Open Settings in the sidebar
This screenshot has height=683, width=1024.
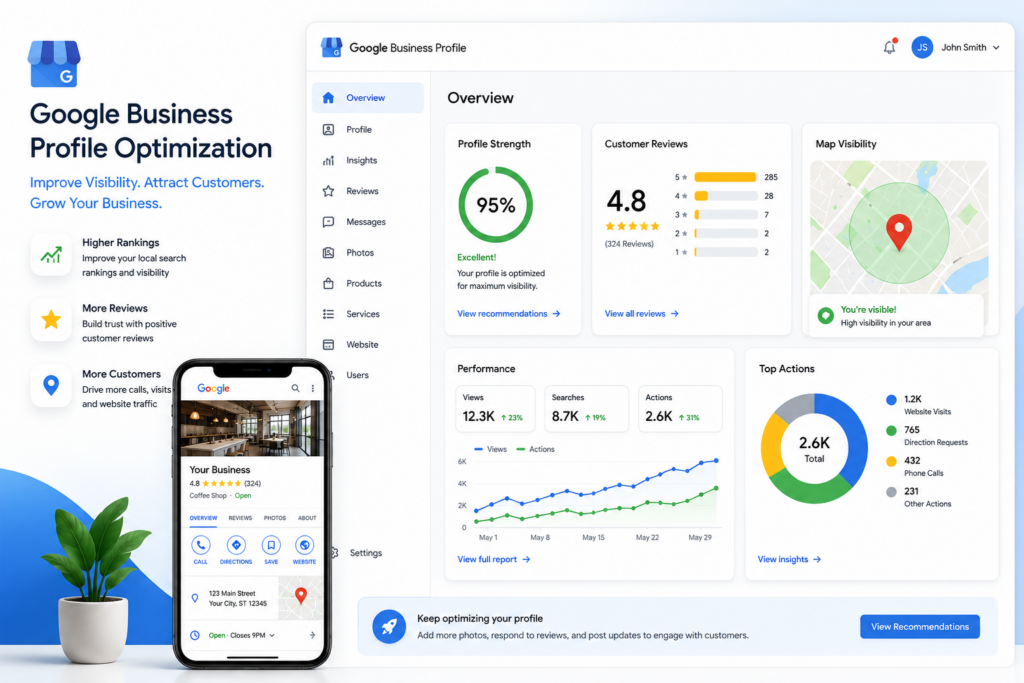coord(368,552)
